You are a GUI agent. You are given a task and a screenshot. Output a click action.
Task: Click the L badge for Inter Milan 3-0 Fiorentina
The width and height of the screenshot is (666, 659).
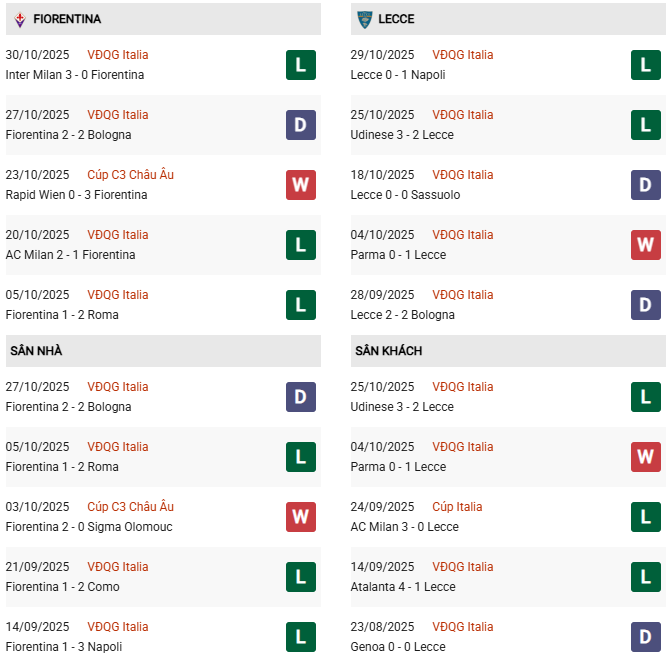(x=301, y=65)
